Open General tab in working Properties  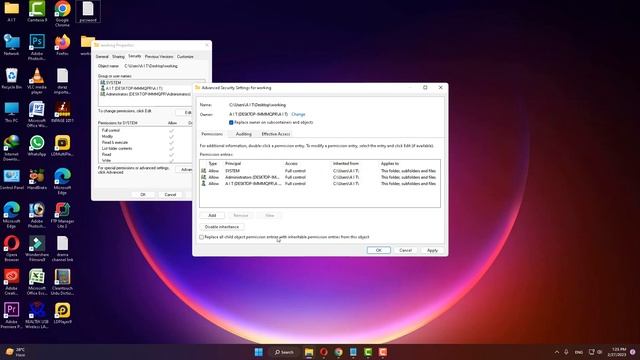[x=102, y=57]
